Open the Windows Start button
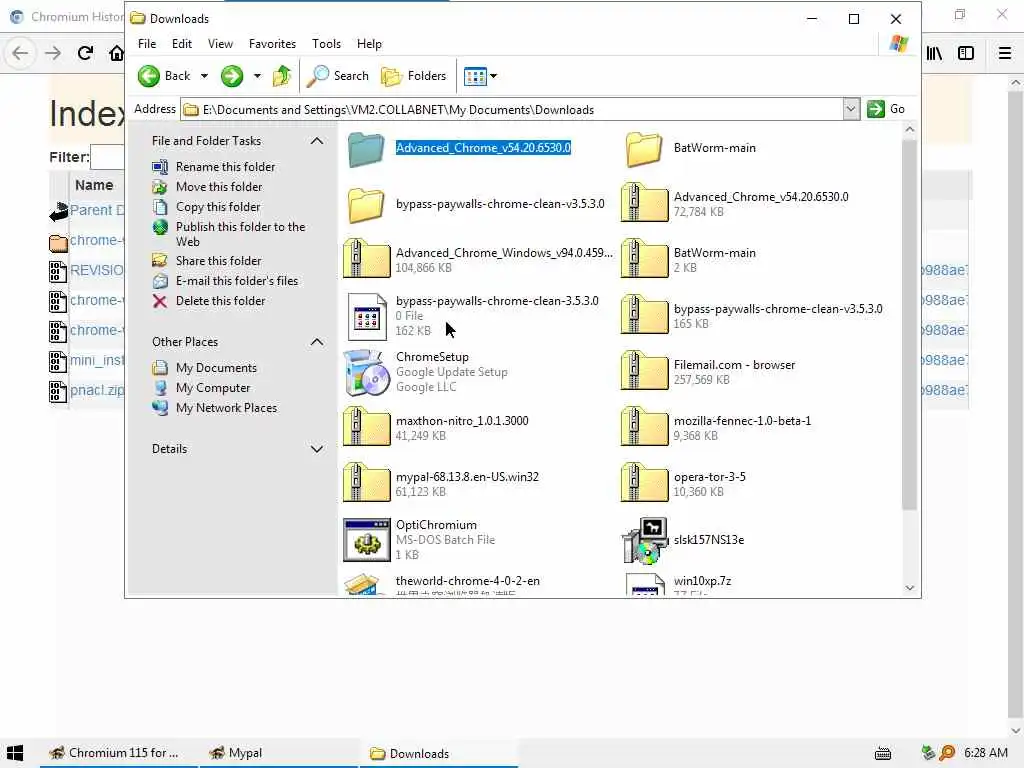 15,753
